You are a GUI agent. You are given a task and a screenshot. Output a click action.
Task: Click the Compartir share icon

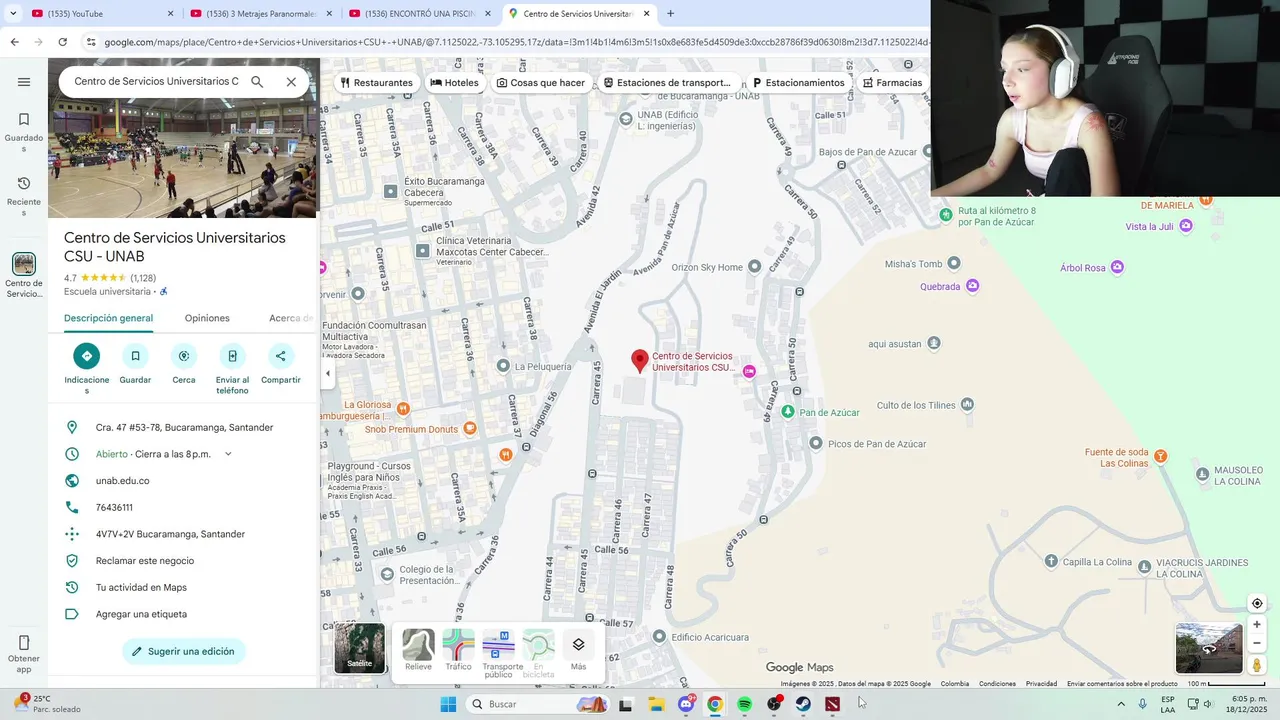(280, 355)
